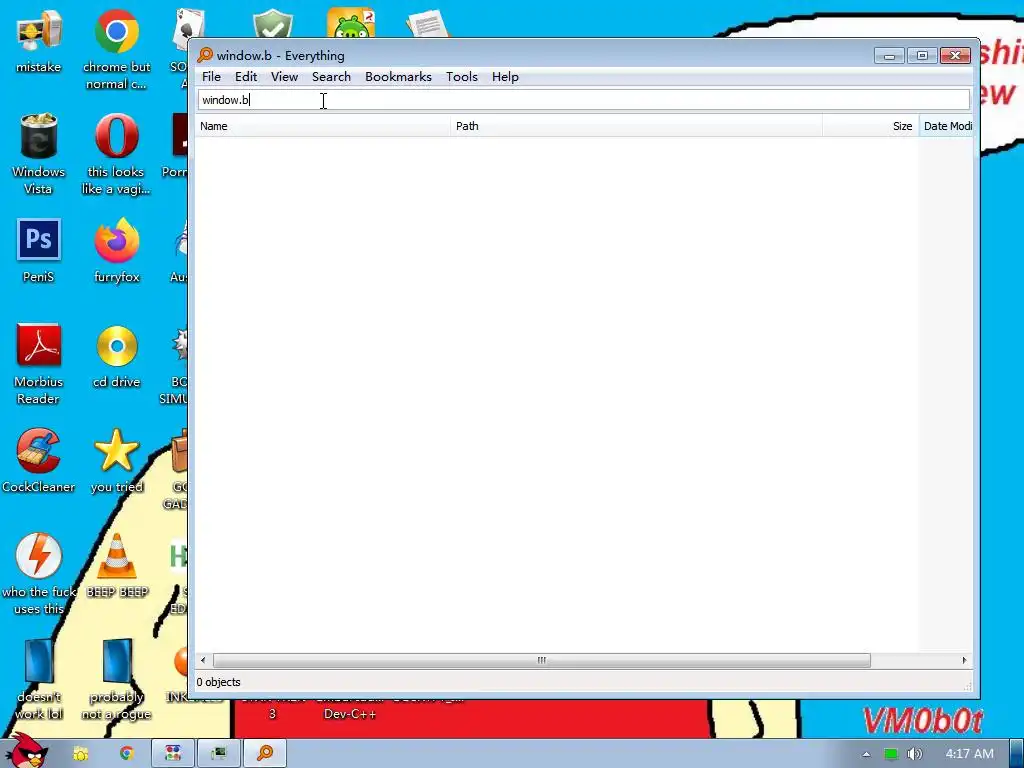The width and height of the screenshot is (1024, 768).
Task: Select the 'furryfox' Firefox desktop icon
Action: (x=117, y=251)
